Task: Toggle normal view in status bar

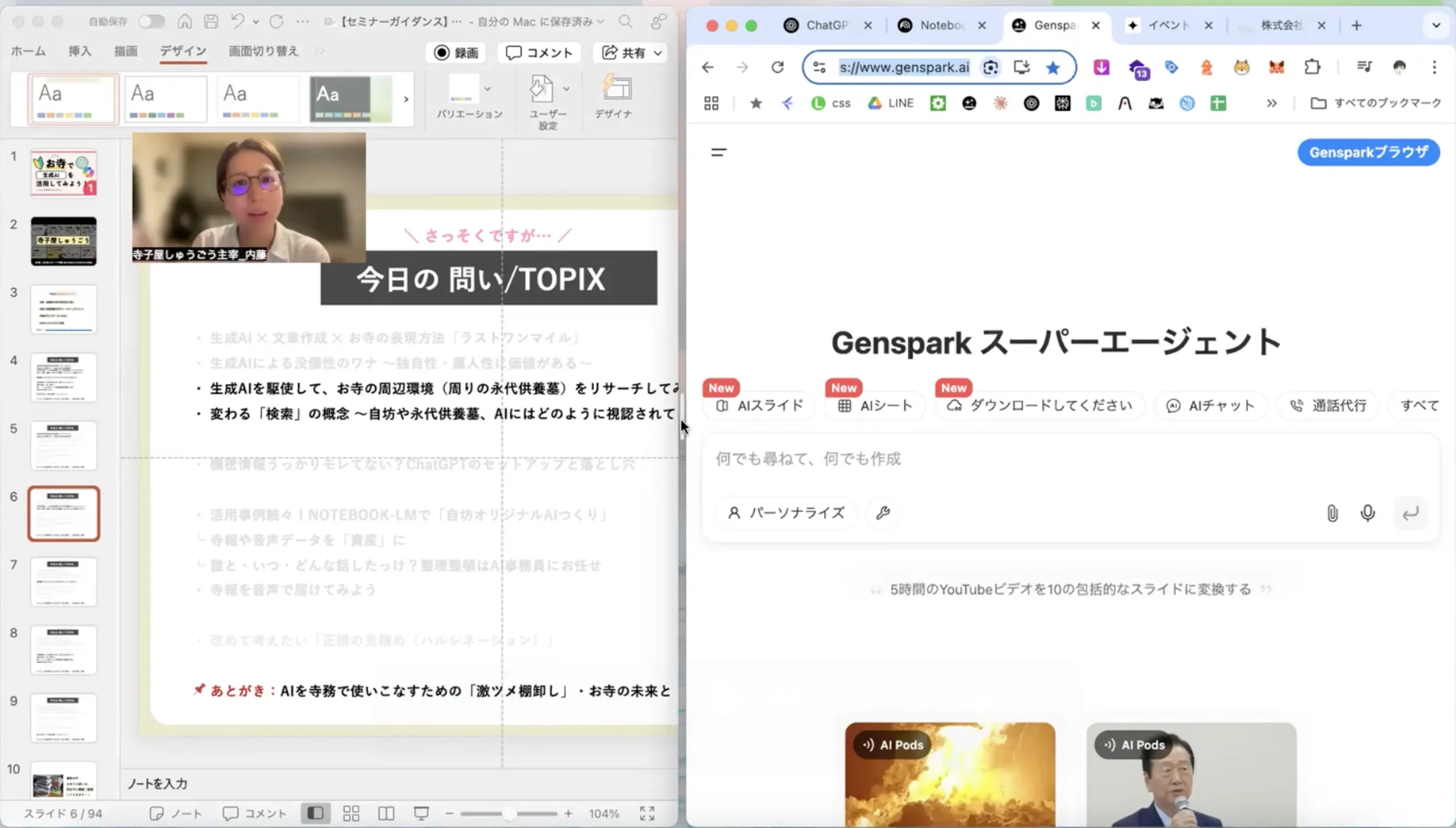Action: click(315, 813)
